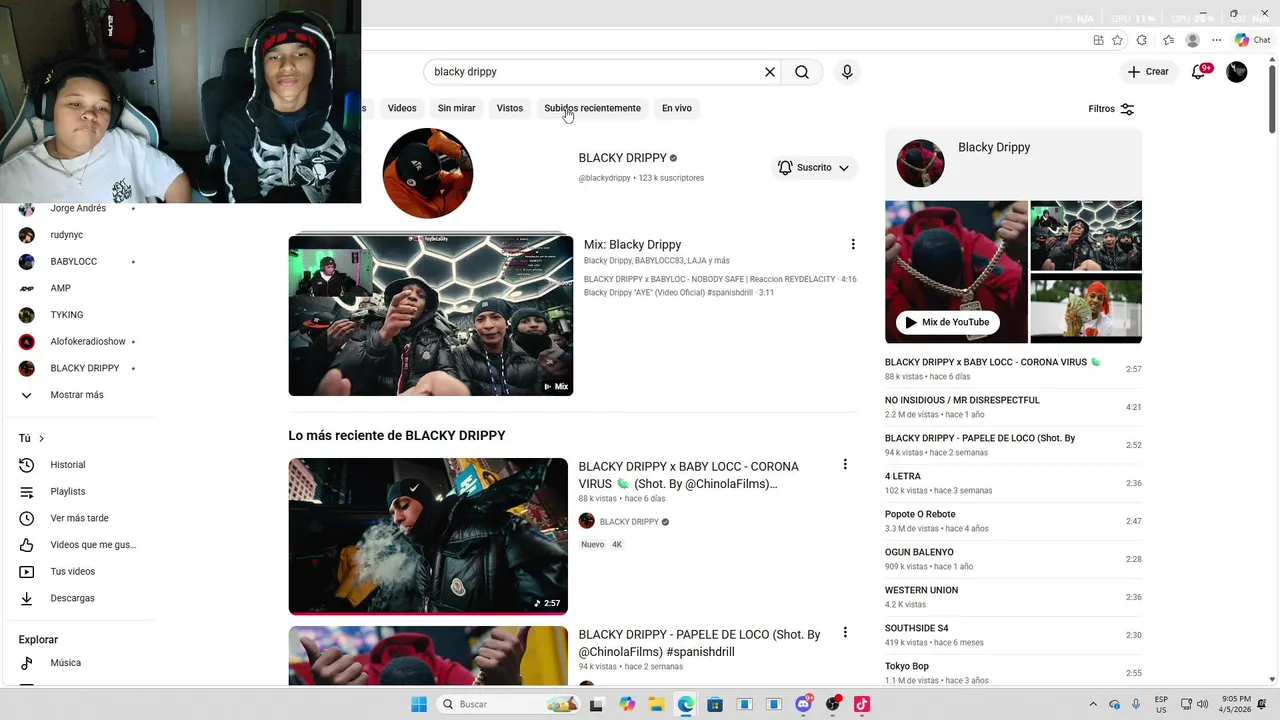Show hidden system tray icons

[x=1093, y=704]
